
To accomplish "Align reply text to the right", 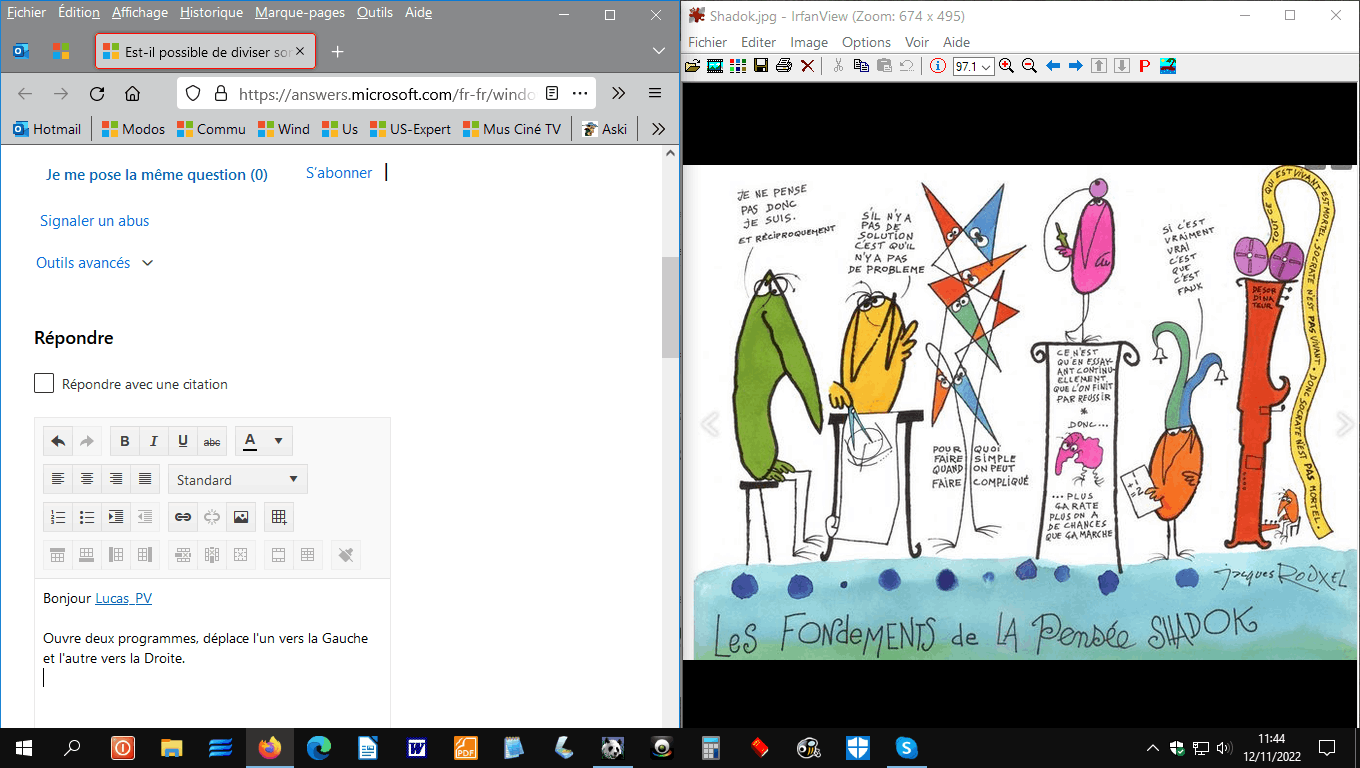I will coord(116,479).
